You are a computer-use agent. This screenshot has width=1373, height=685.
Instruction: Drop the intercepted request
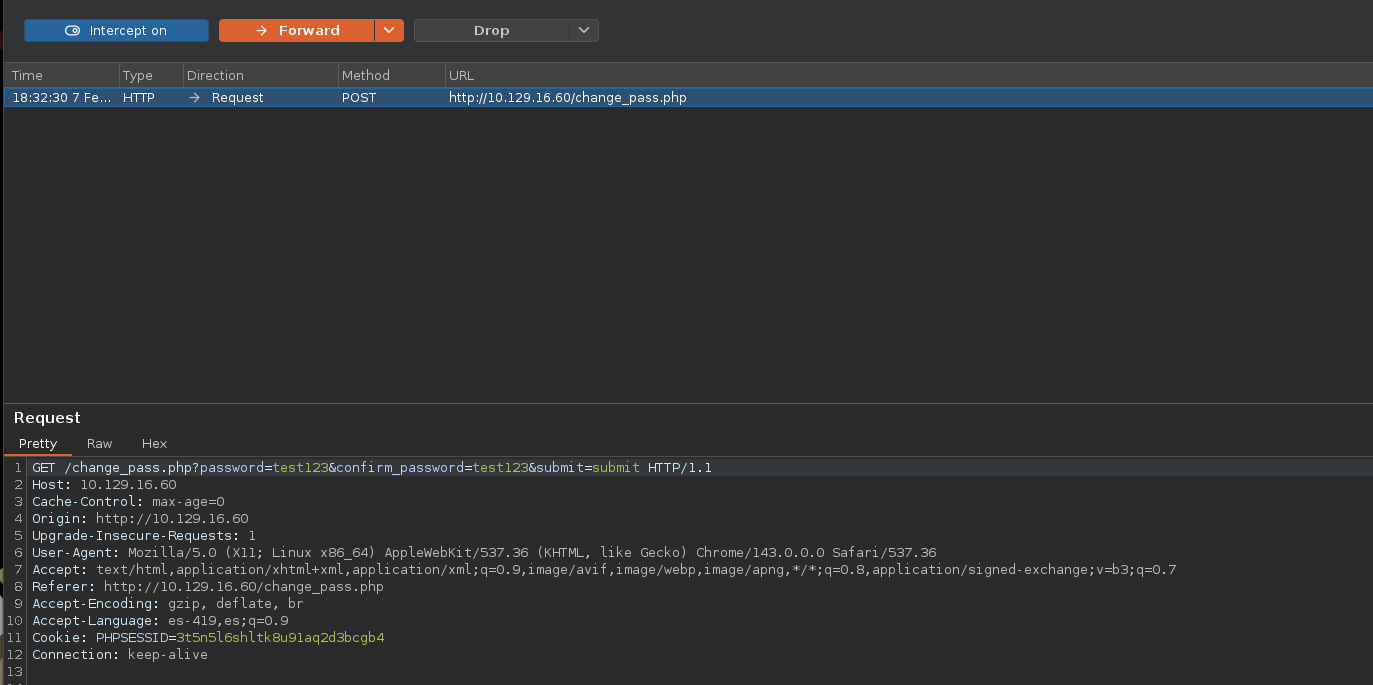click(x=491, y=31)
